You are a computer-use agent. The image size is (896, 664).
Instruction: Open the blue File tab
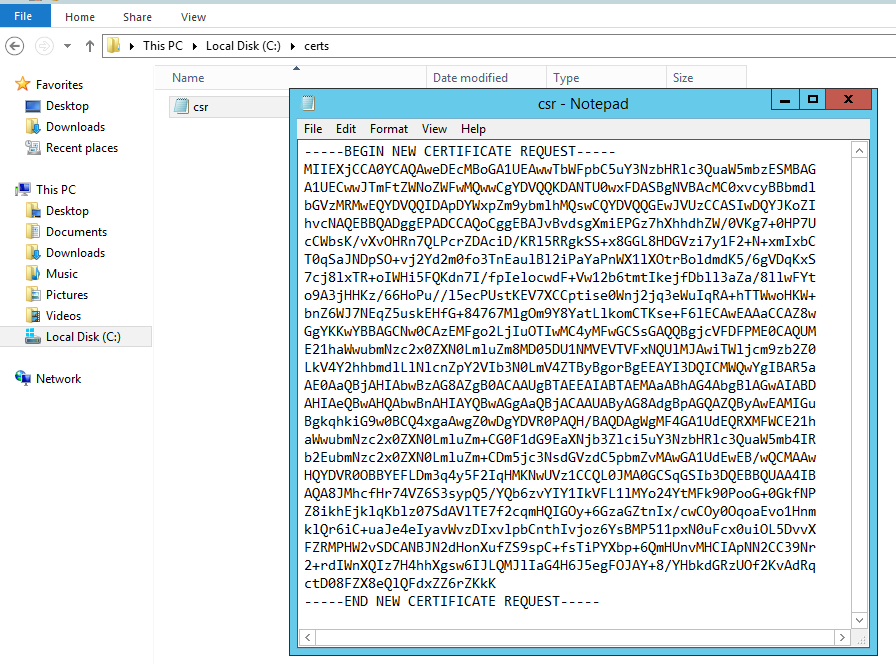point(23,17)
